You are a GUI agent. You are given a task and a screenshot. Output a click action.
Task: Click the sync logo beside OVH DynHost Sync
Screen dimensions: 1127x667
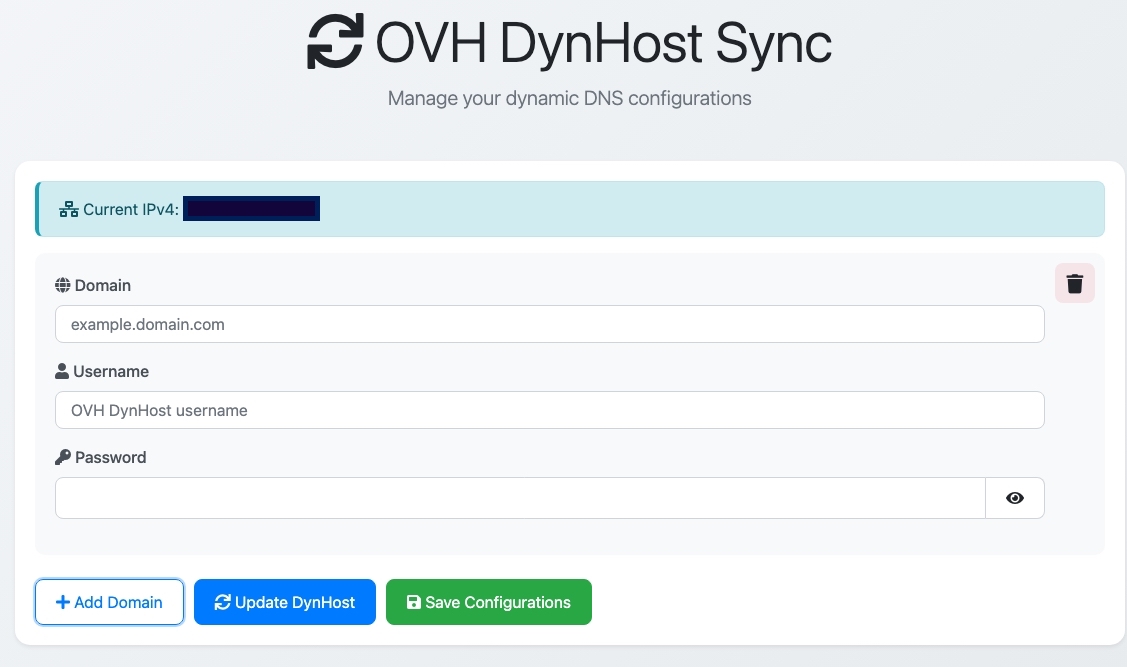(335, 42)
